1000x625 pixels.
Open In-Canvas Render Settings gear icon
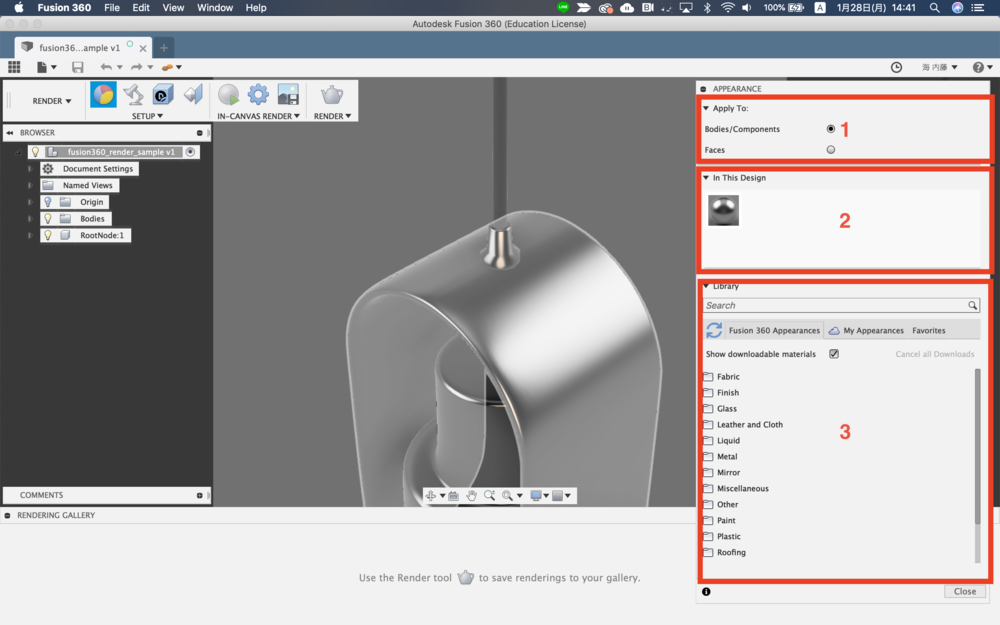pos(258,95)
